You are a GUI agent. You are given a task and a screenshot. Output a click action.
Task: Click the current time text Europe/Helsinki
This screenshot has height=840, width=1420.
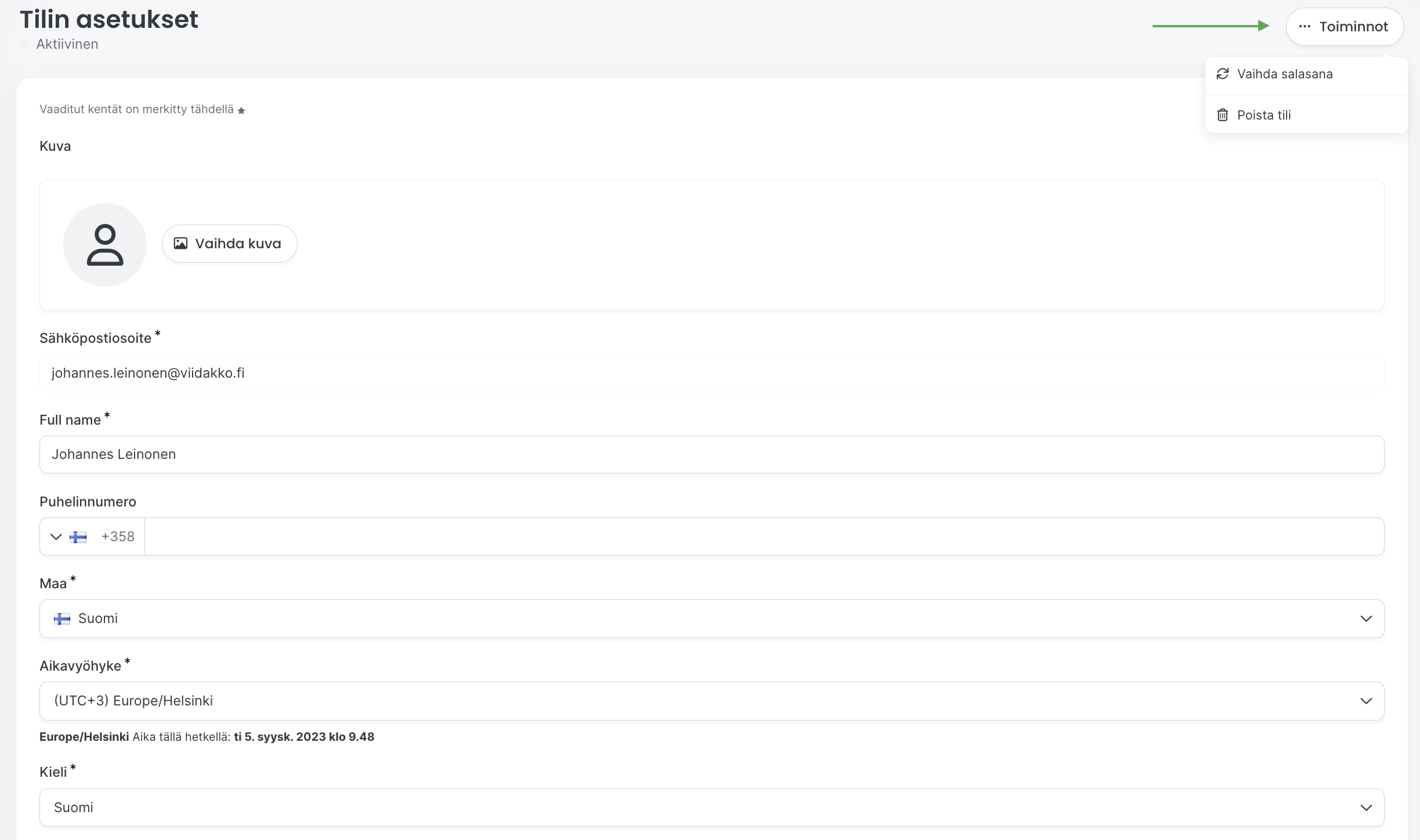207,737
